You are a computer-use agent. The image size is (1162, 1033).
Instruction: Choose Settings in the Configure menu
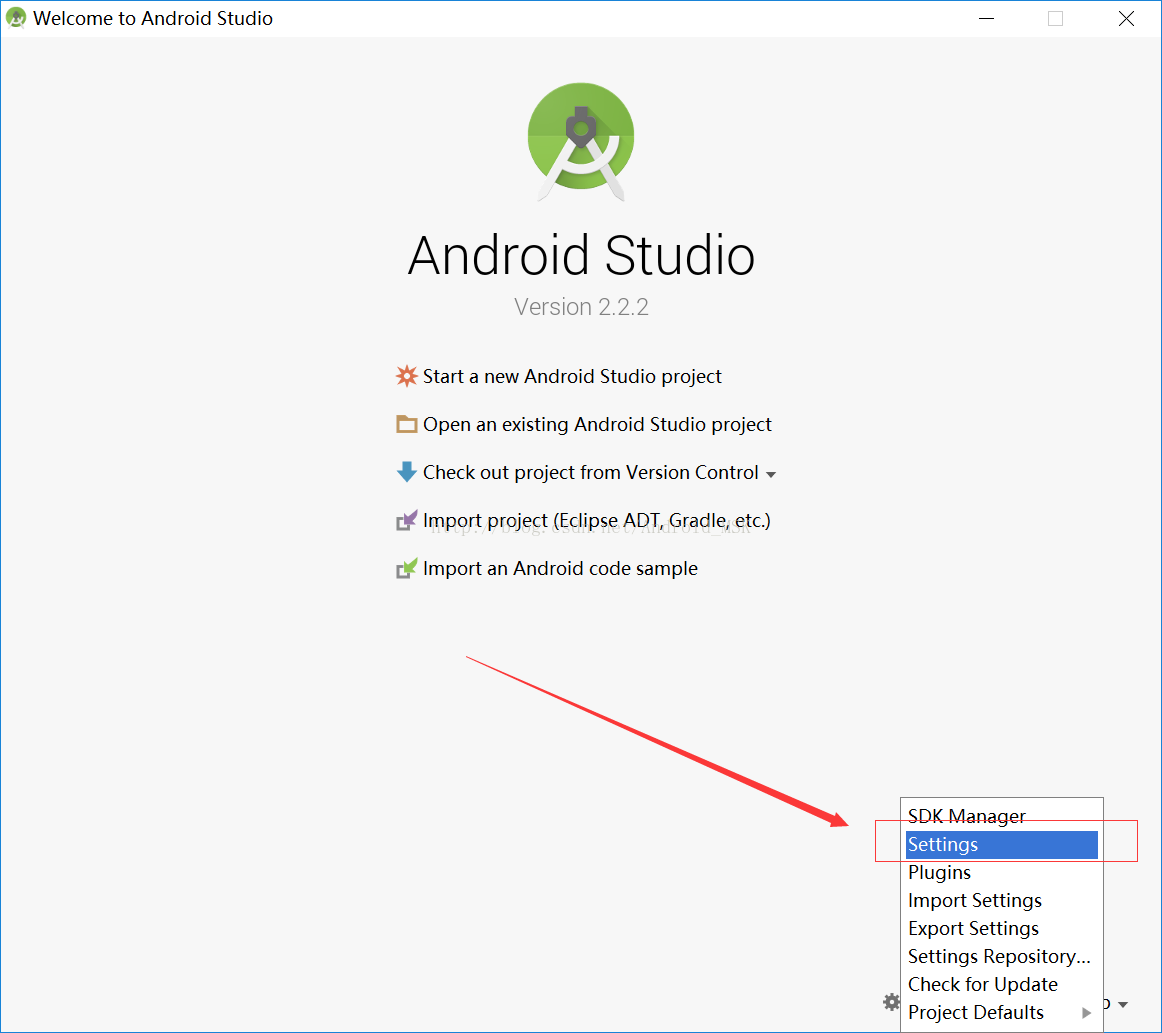[x=1001, y=845]
